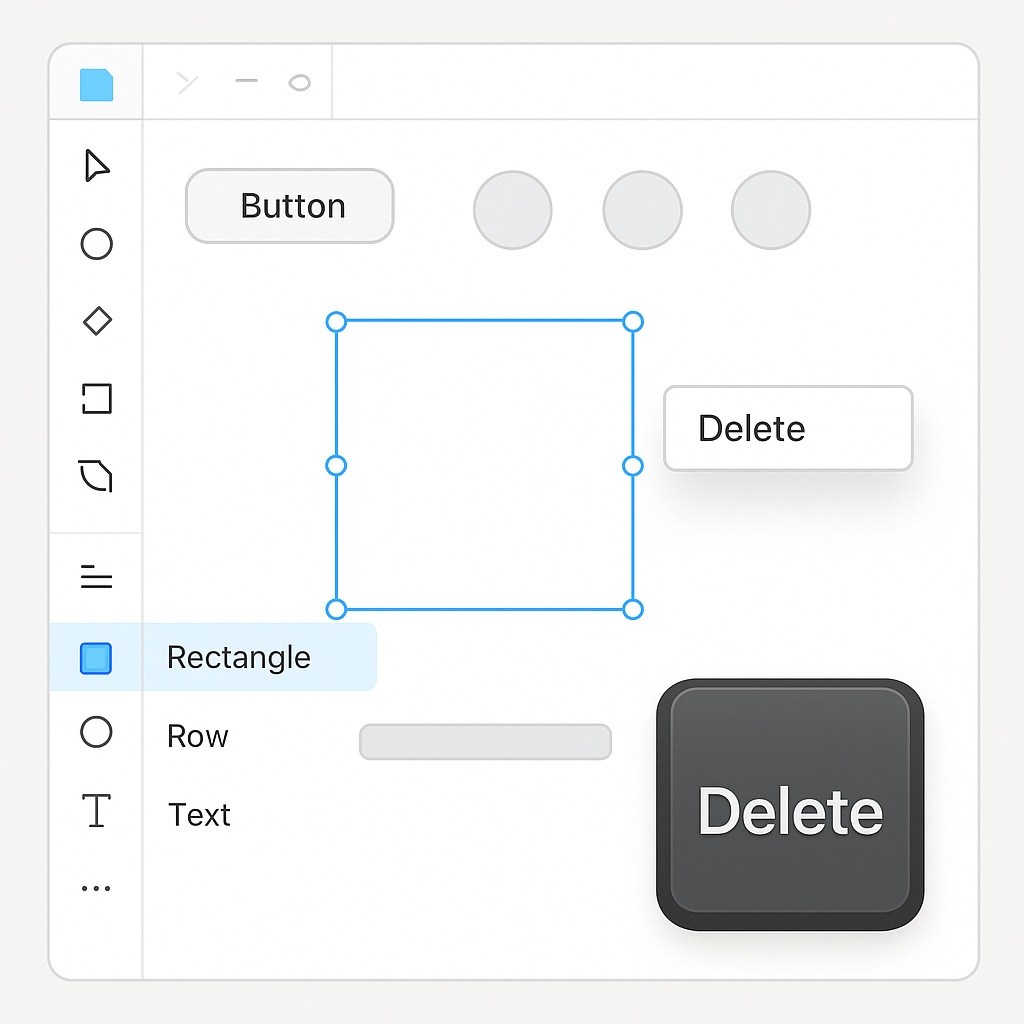Select the Ellipse tool in the toolbar
The width and height of the screenshot is (1024, 1024).
95,245
